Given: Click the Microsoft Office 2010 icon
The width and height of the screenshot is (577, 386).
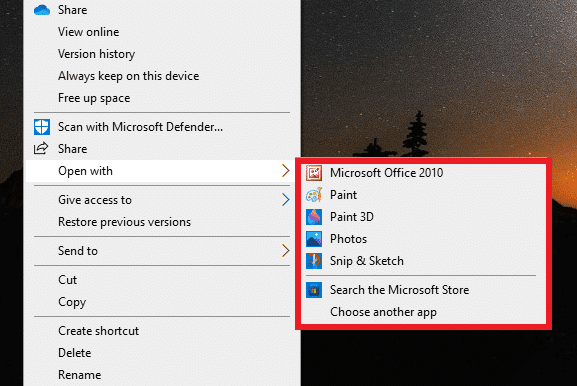Looking at the screenshot, I should click(x=314, y=173).
